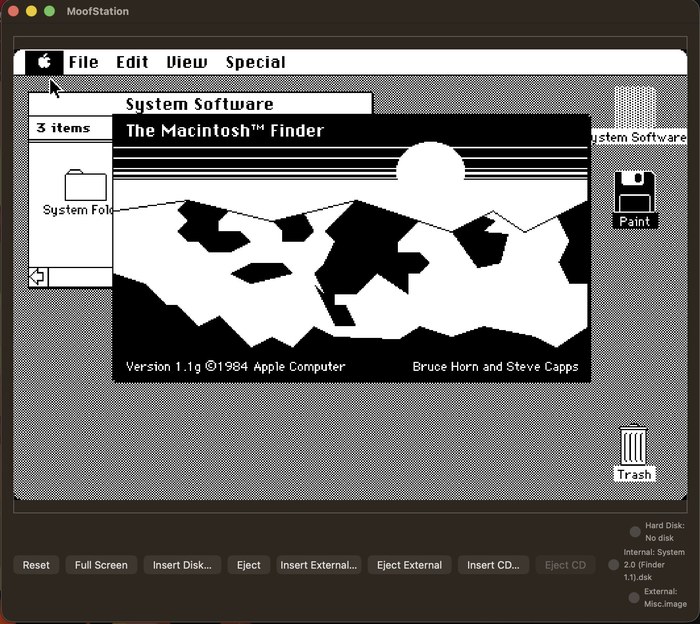Click the green zoom button of MoofStation
The width and height of the screenshot is (700, 624).
pos(50,11)
